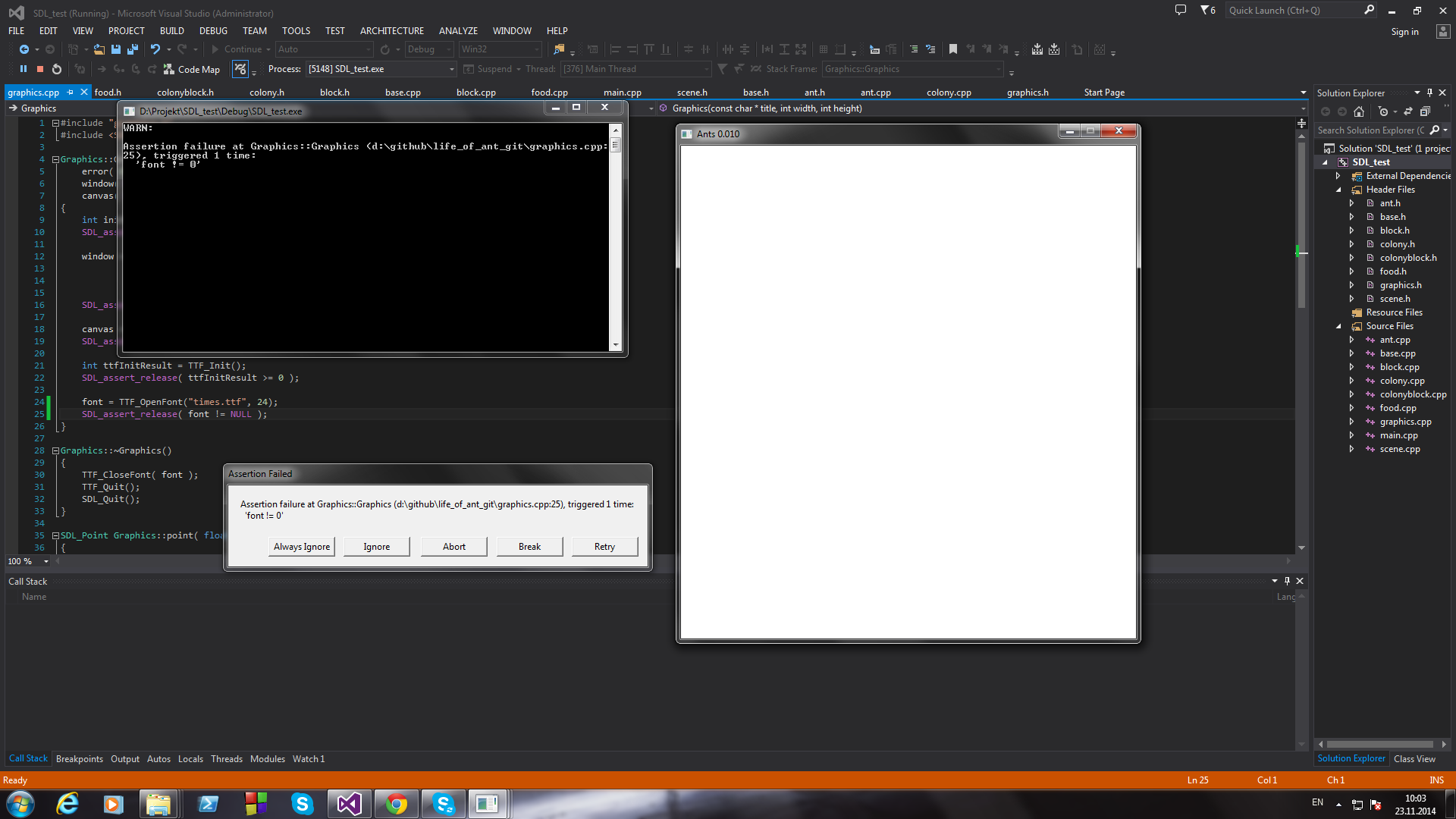
Task: Expand the External Dependencies tree node
Action: (1338, 176)
